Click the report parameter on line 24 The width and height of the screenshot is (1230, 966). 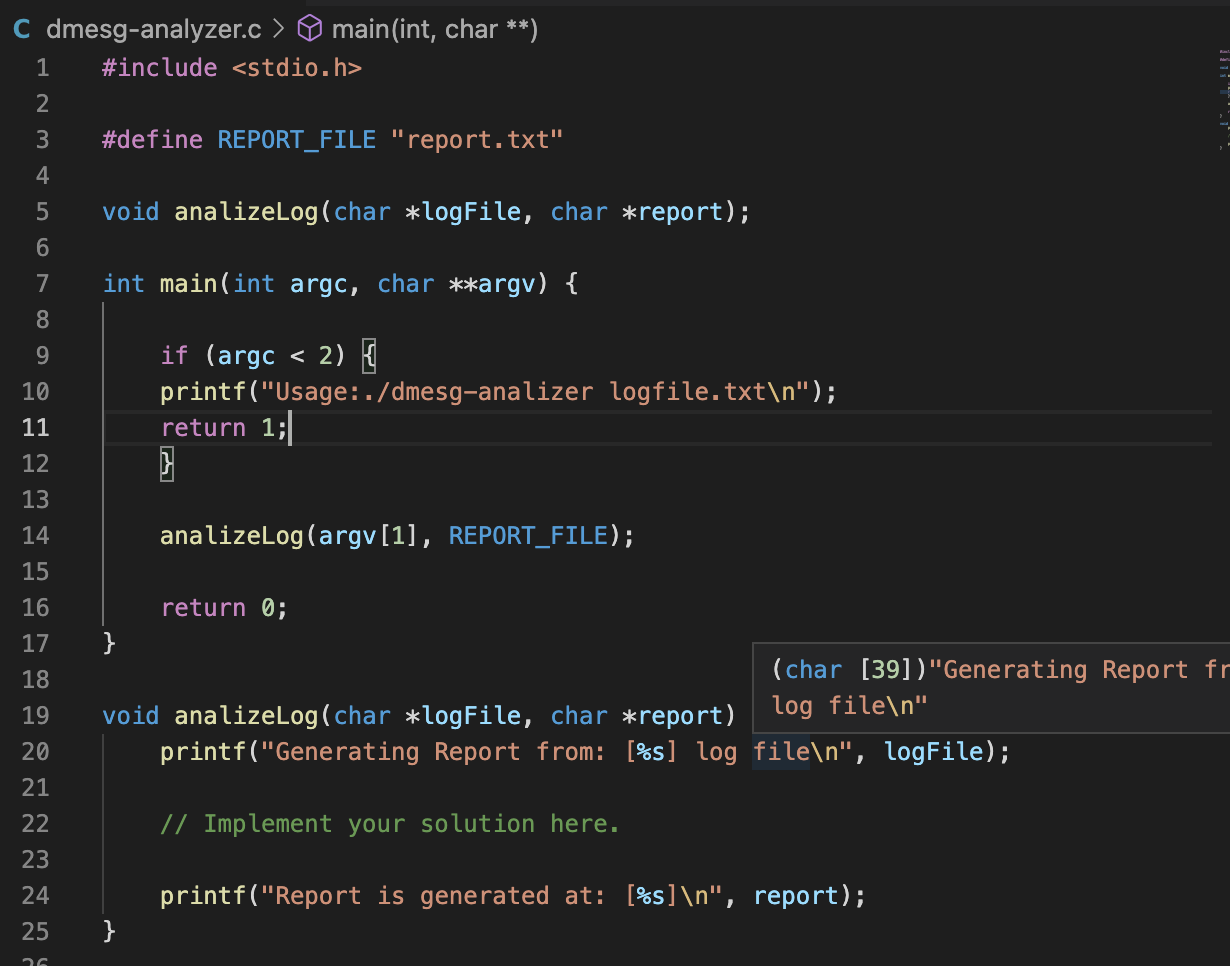click(796, 895)
